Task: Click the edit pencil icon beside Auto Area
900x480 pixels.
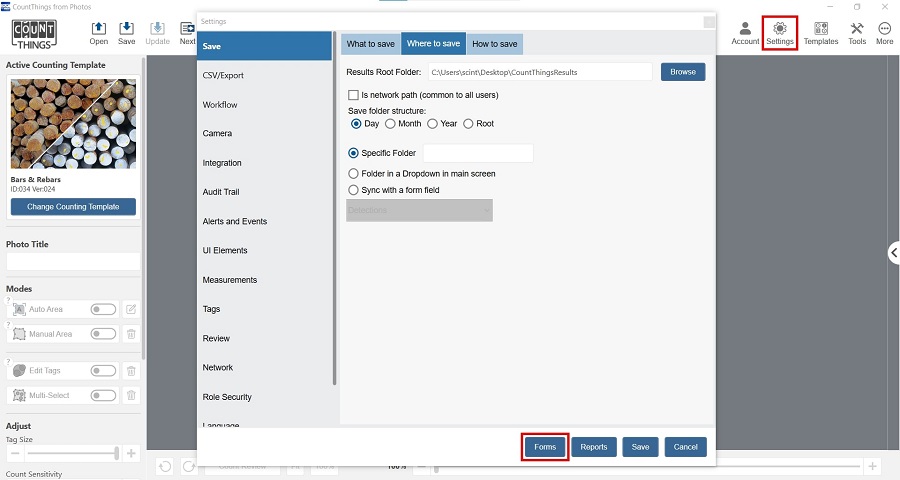Action: pos(131,310)
